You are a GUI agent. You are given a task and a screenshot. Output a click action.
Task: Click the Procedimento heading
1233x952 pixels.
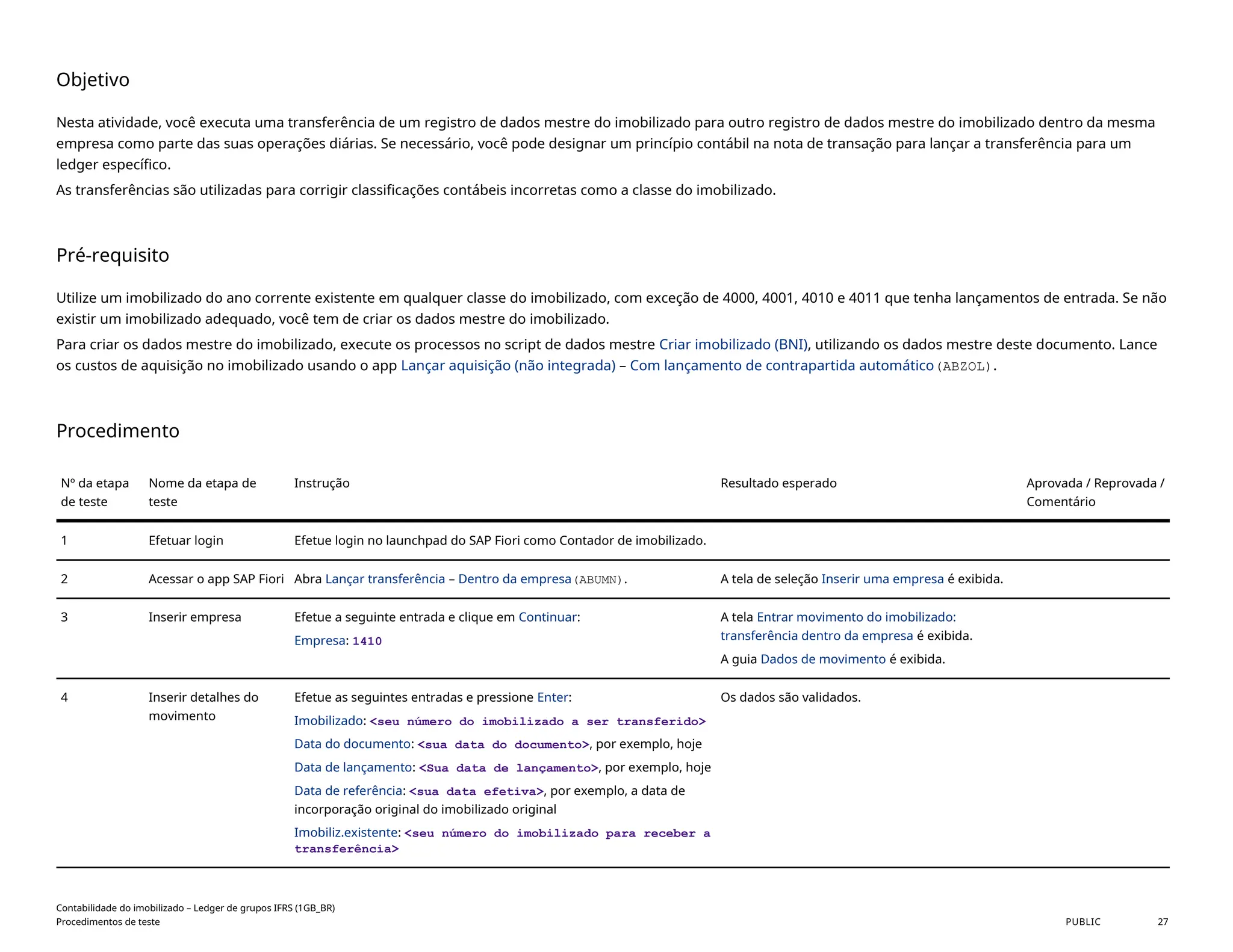tap(117, 431)
